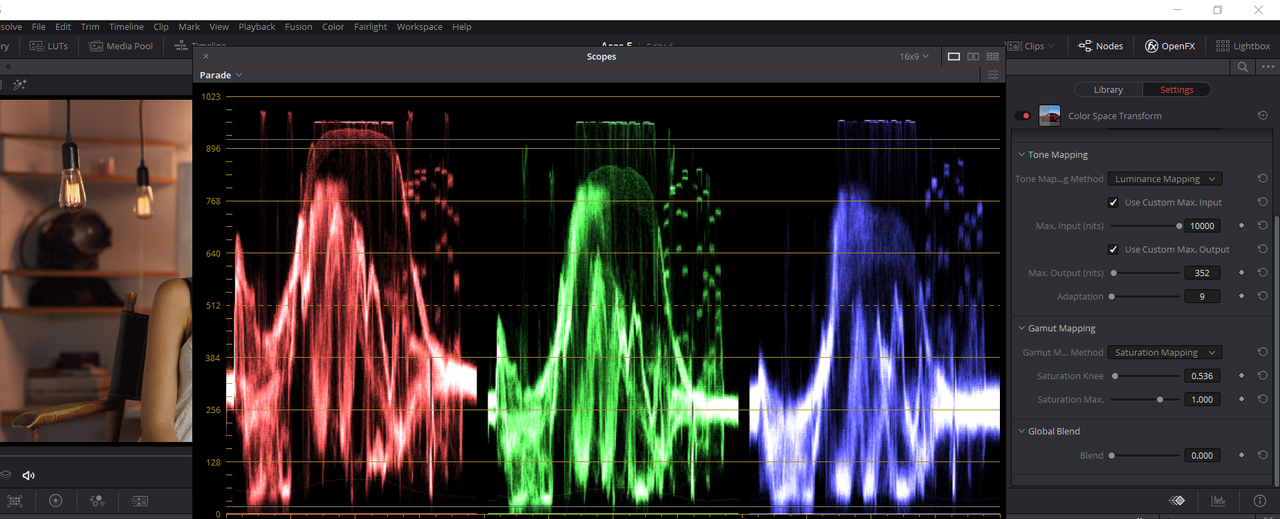Open the Help menu

click(x=462, y=27)
